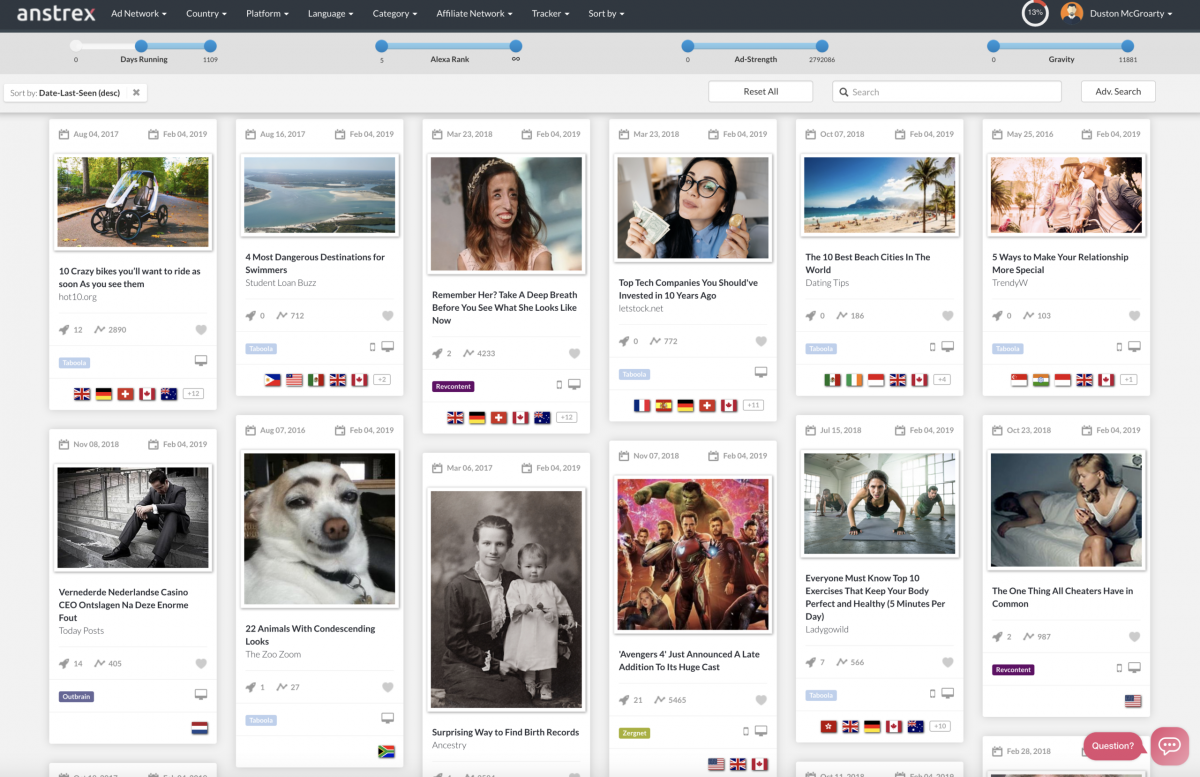Open the Sort by dropdown
This screenshot has height=777, width=1200.
(x=606, y=14)
